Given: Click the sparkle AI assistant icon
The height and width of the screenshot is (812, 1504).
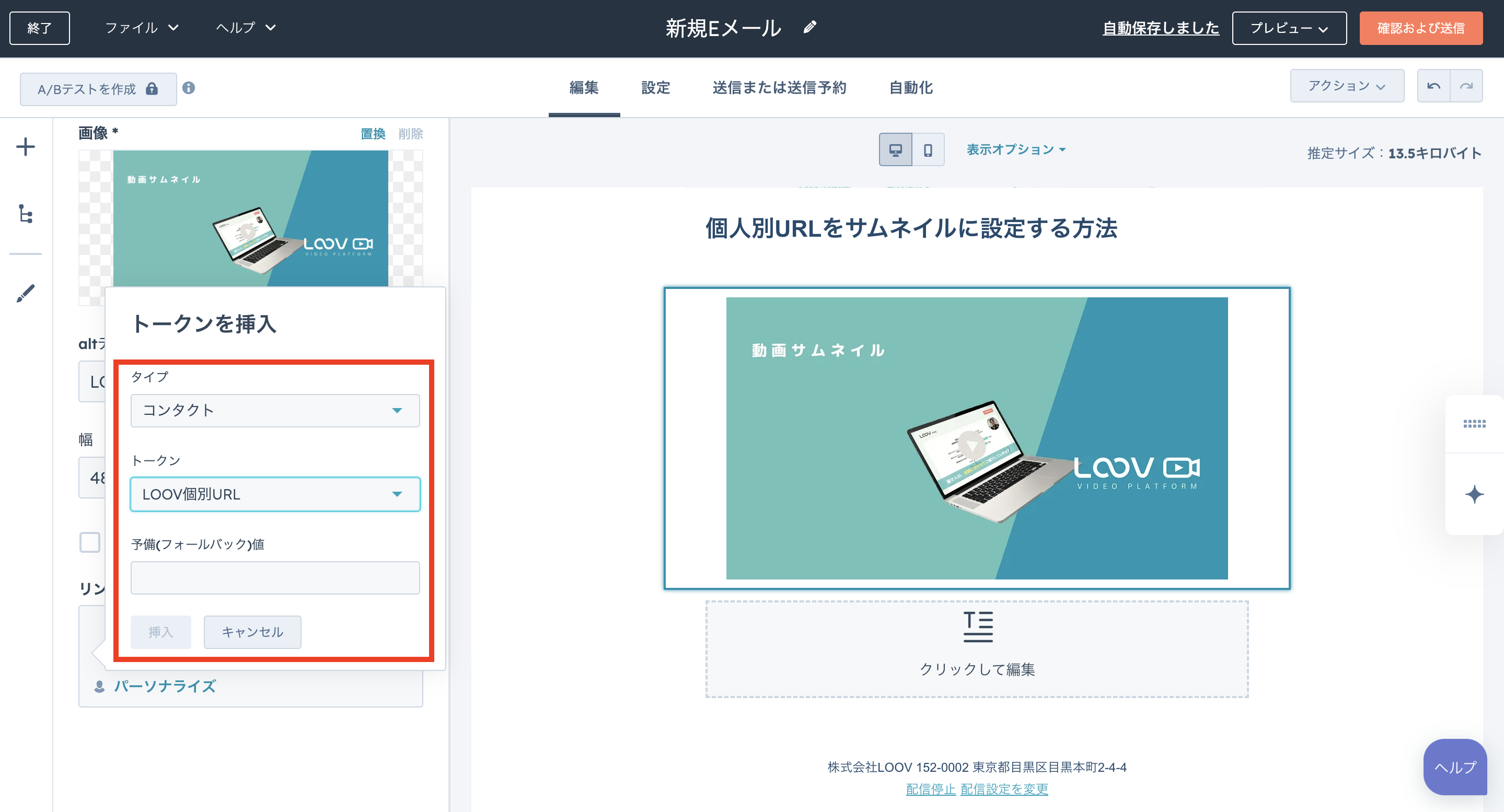Looking at the screenshot, I should click(x=1474, y=494).
